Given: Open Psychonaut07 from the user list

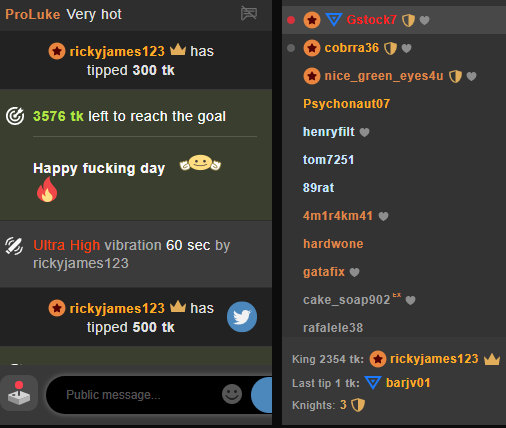Looking at the screenshot, I should coord(346,104).
